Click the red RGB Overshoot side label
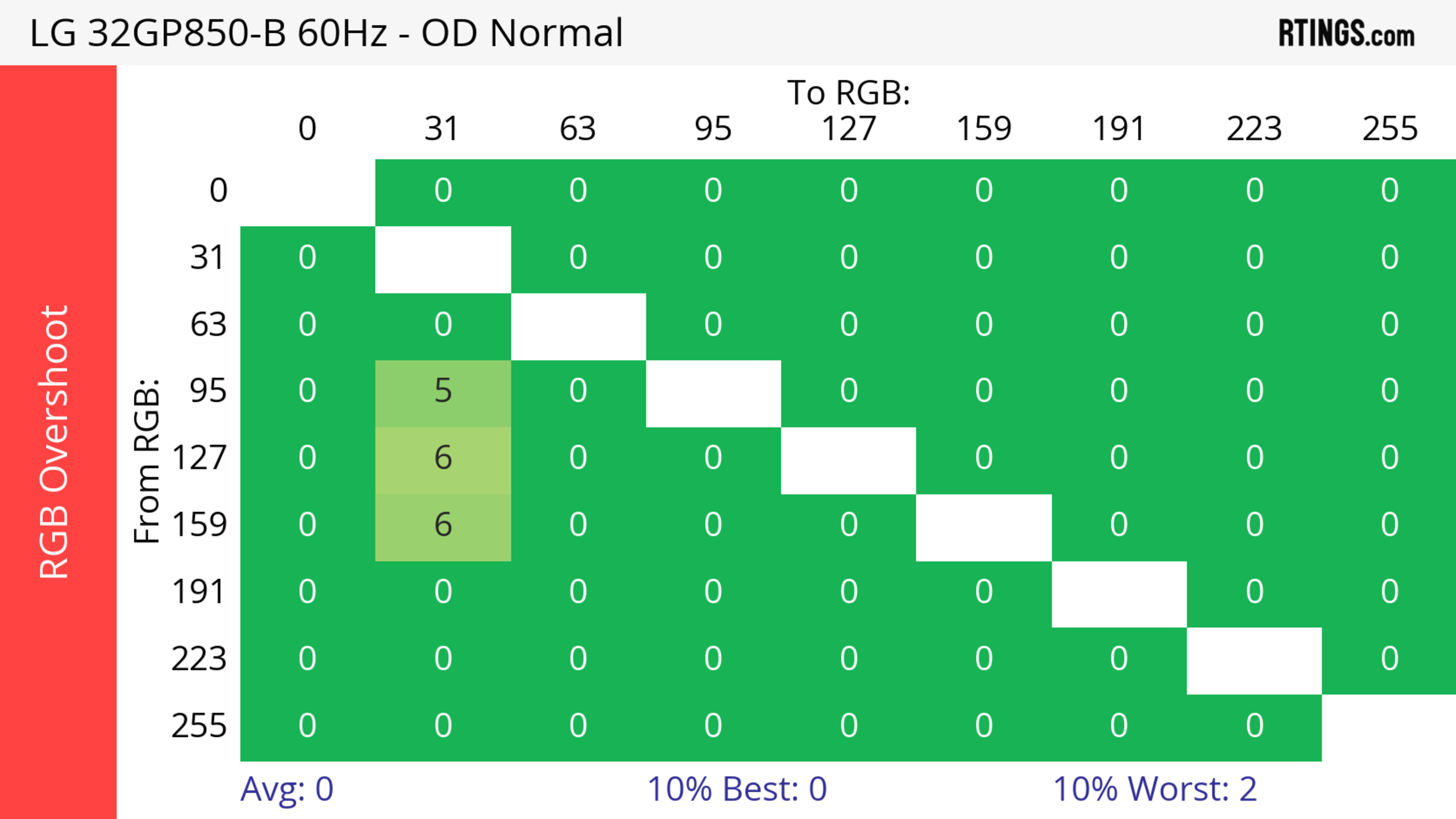1456x819 pixels. [55, 442]
